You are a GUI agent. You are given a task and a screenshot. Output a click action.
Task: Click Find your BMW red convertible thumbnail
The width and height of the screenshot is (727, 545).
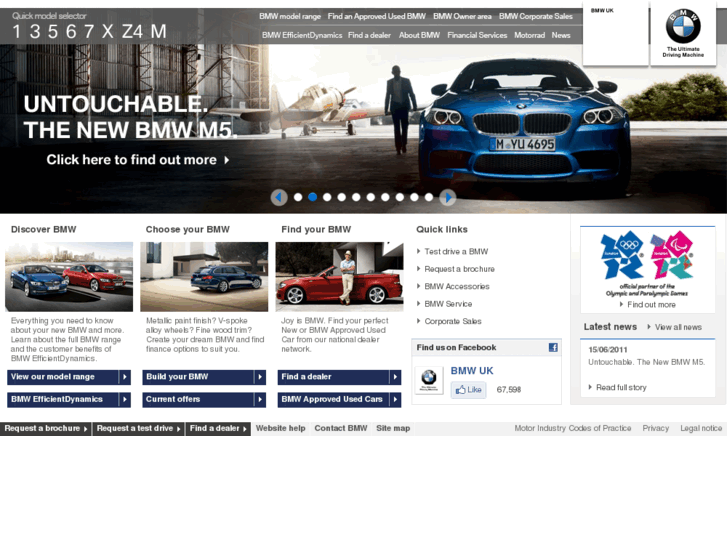tap(339, 276)
